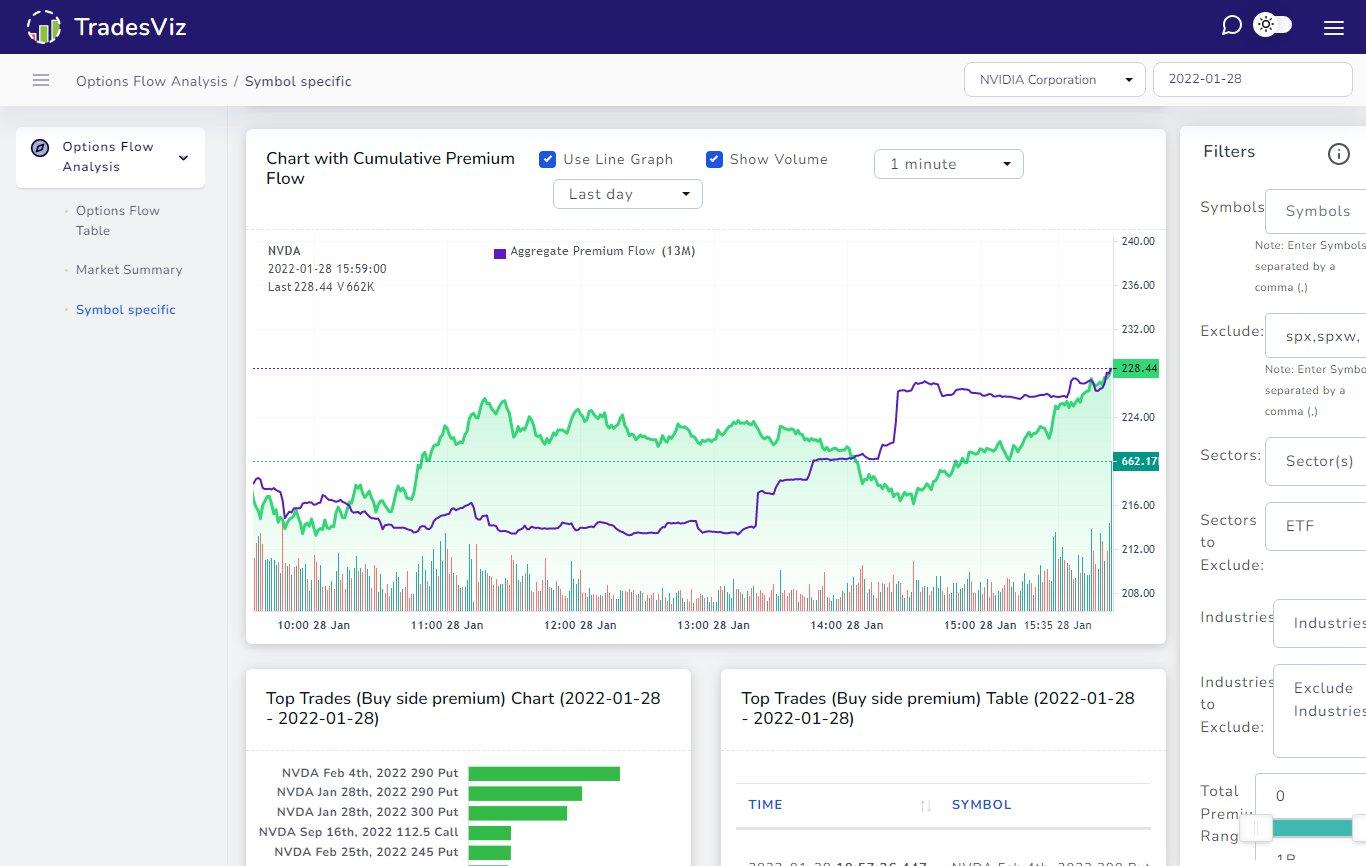Click the green 228.44 price label
The width and height of the screenshot is (1366, 866).
point(1135,369)
